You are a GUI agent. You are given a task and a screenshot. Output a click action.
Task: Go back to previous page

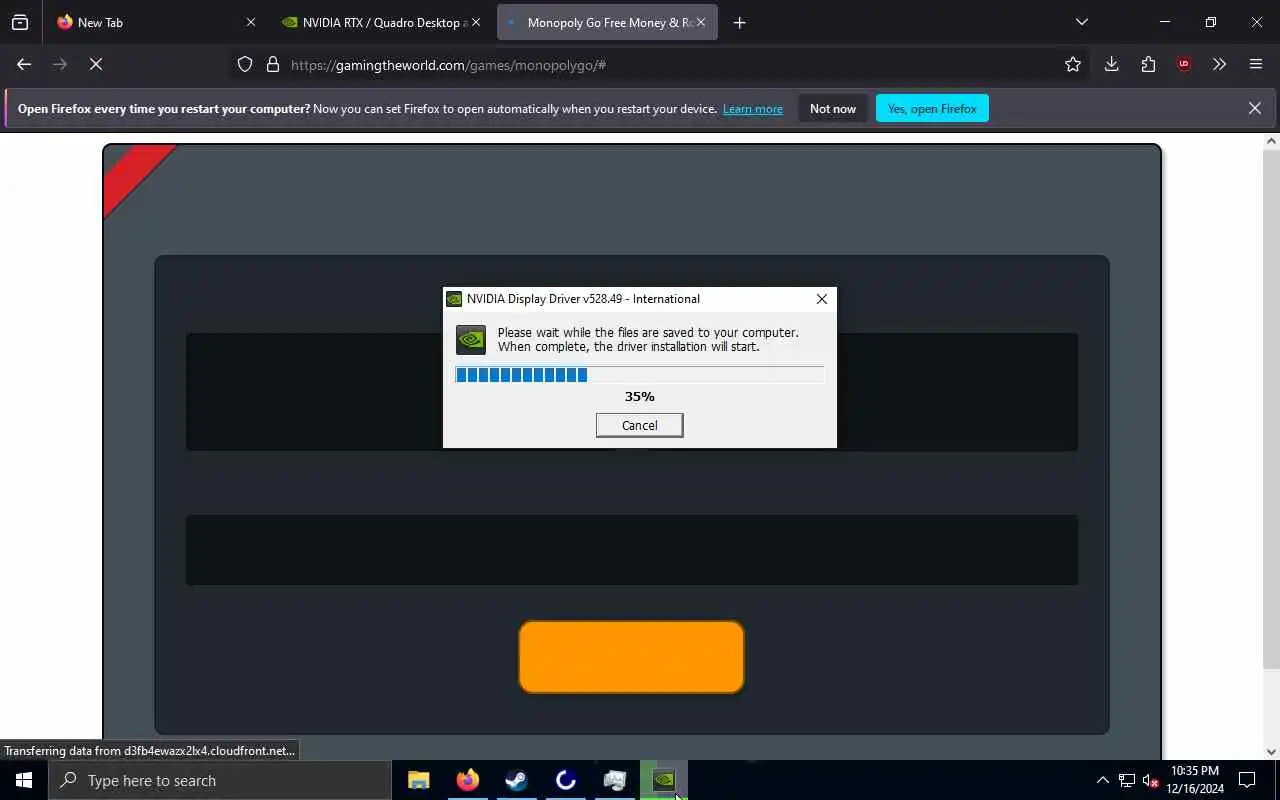(x=24, y=64)
